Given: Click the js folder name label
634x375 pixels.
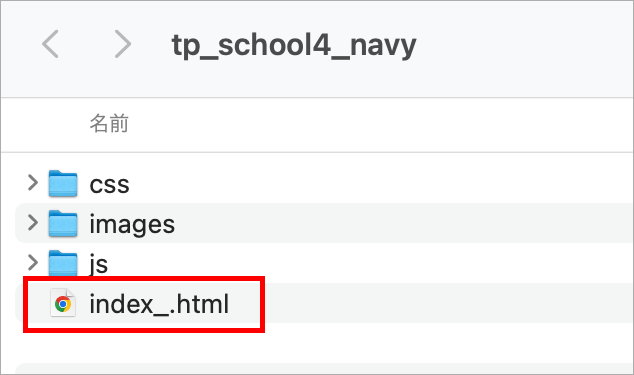Looking at the screenshot, I should point(99,265).
